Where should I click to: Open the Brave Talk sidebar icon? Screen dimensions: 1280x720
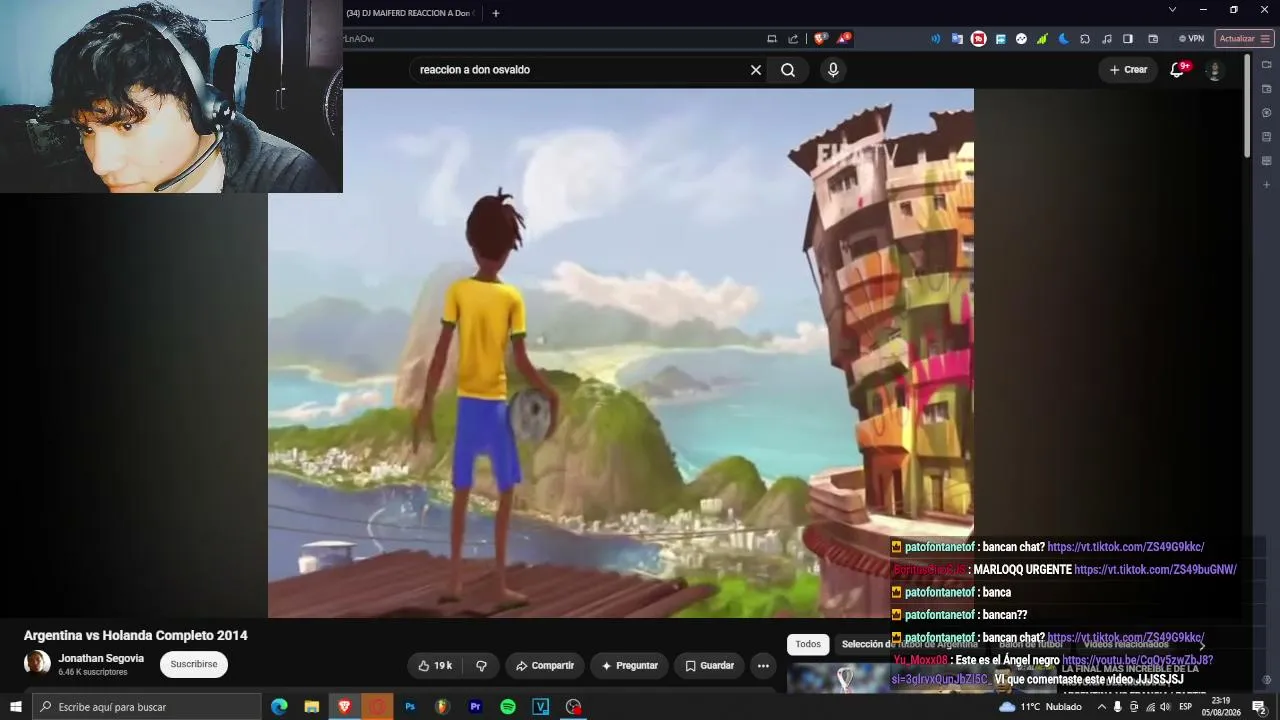click(1267, 65)
